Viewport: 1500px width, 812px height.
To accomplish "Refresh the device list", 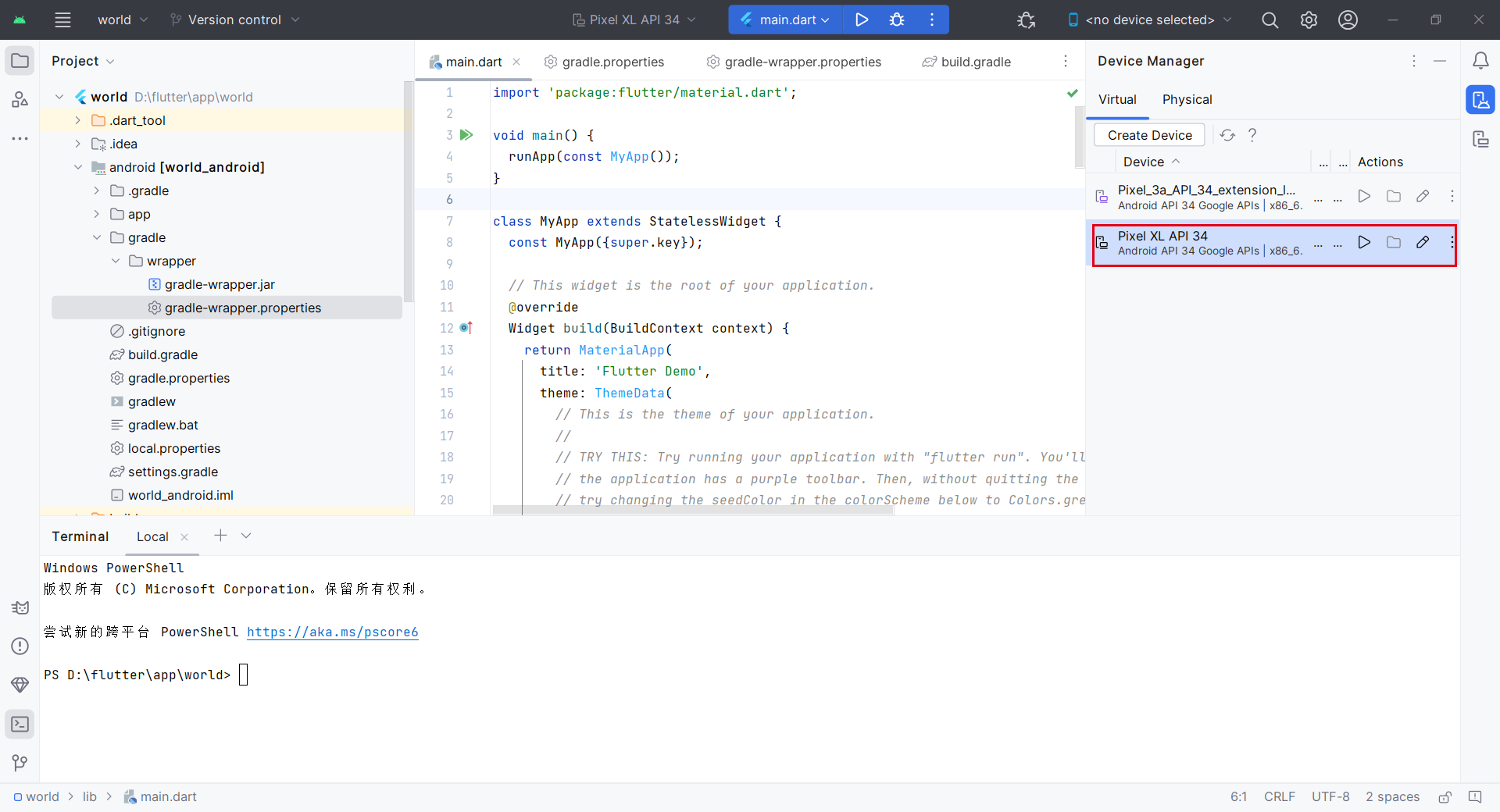I will click(x=1227, y=135).
